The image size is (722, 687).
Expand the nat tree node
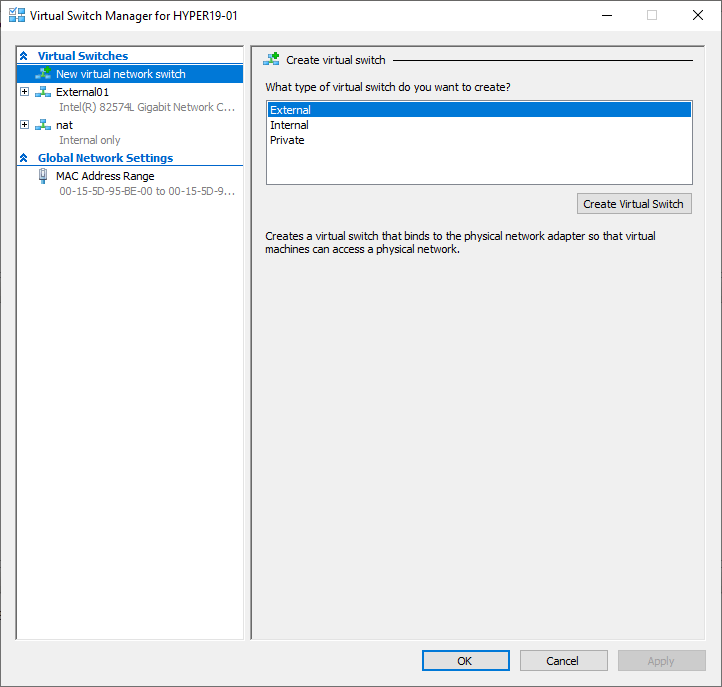click(x=25, y=125)
